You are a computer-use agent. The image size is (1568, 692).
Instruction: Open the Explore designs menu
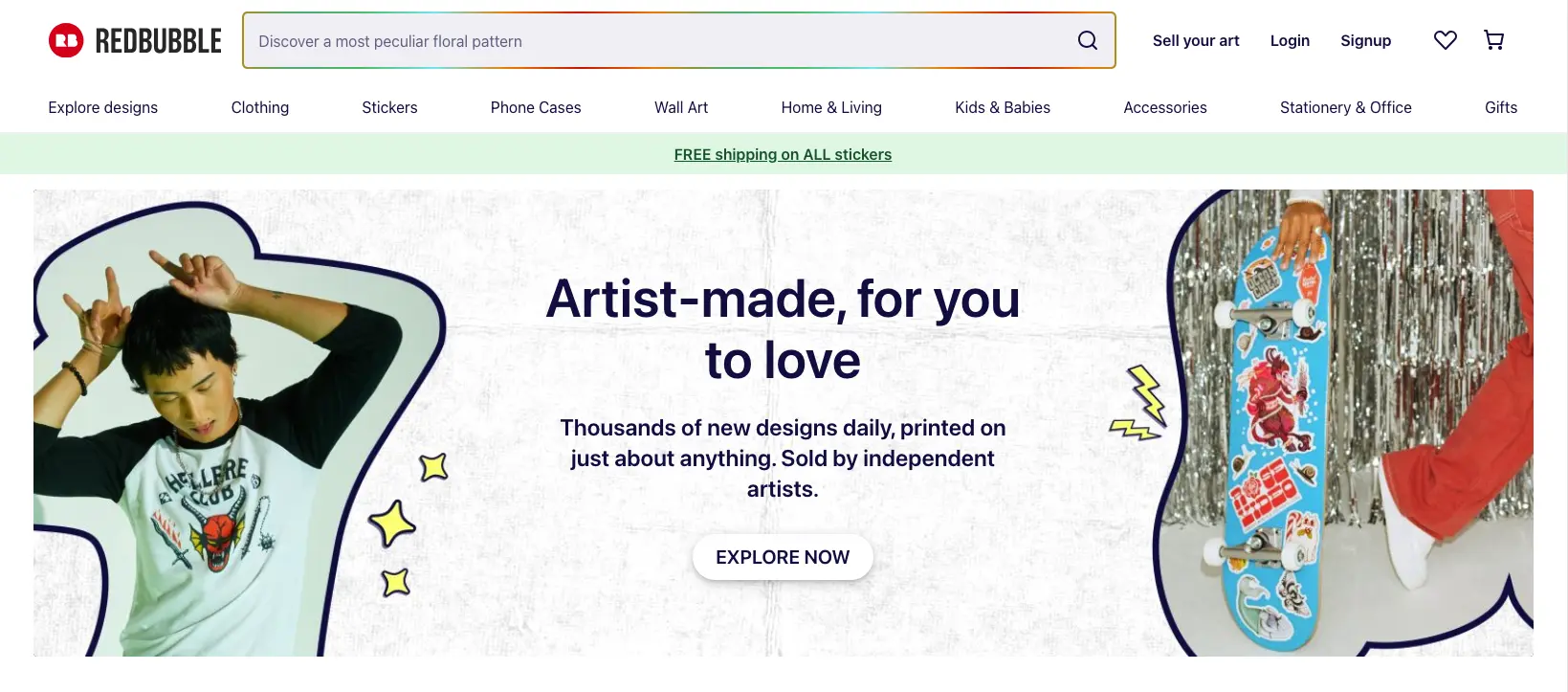102,107
